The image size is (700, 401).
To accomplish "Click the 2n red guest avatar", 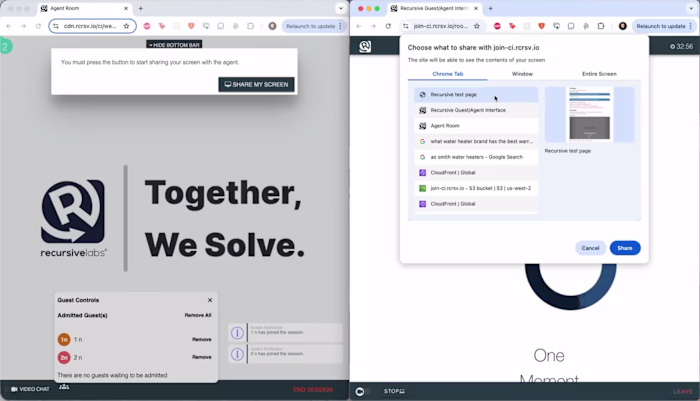I will 64,357.
